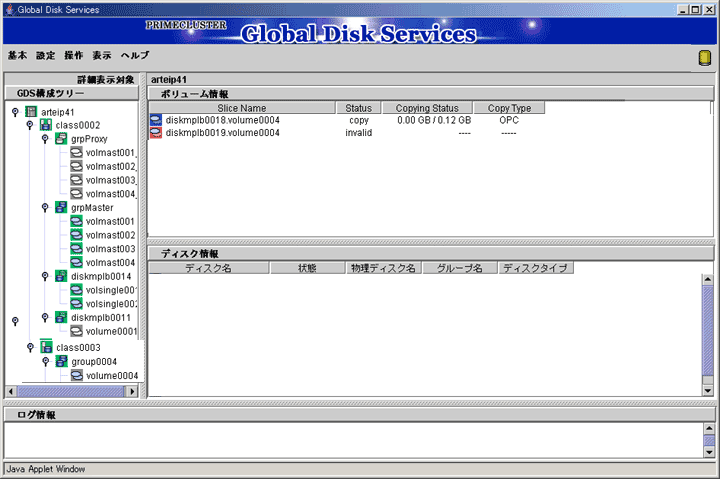This screenshot has height=479, width=720.
Task: Click the Slice Name column header
Action: pos(242,108)
